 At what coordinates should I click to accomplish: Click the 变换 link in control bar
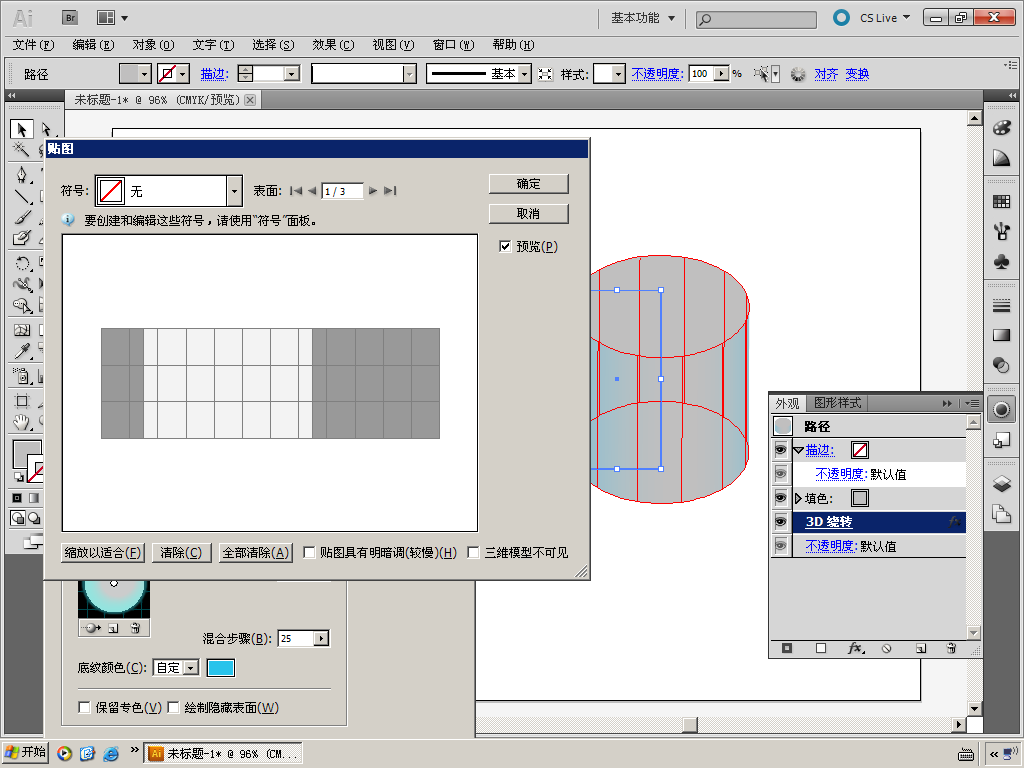(x=857, y=74)
